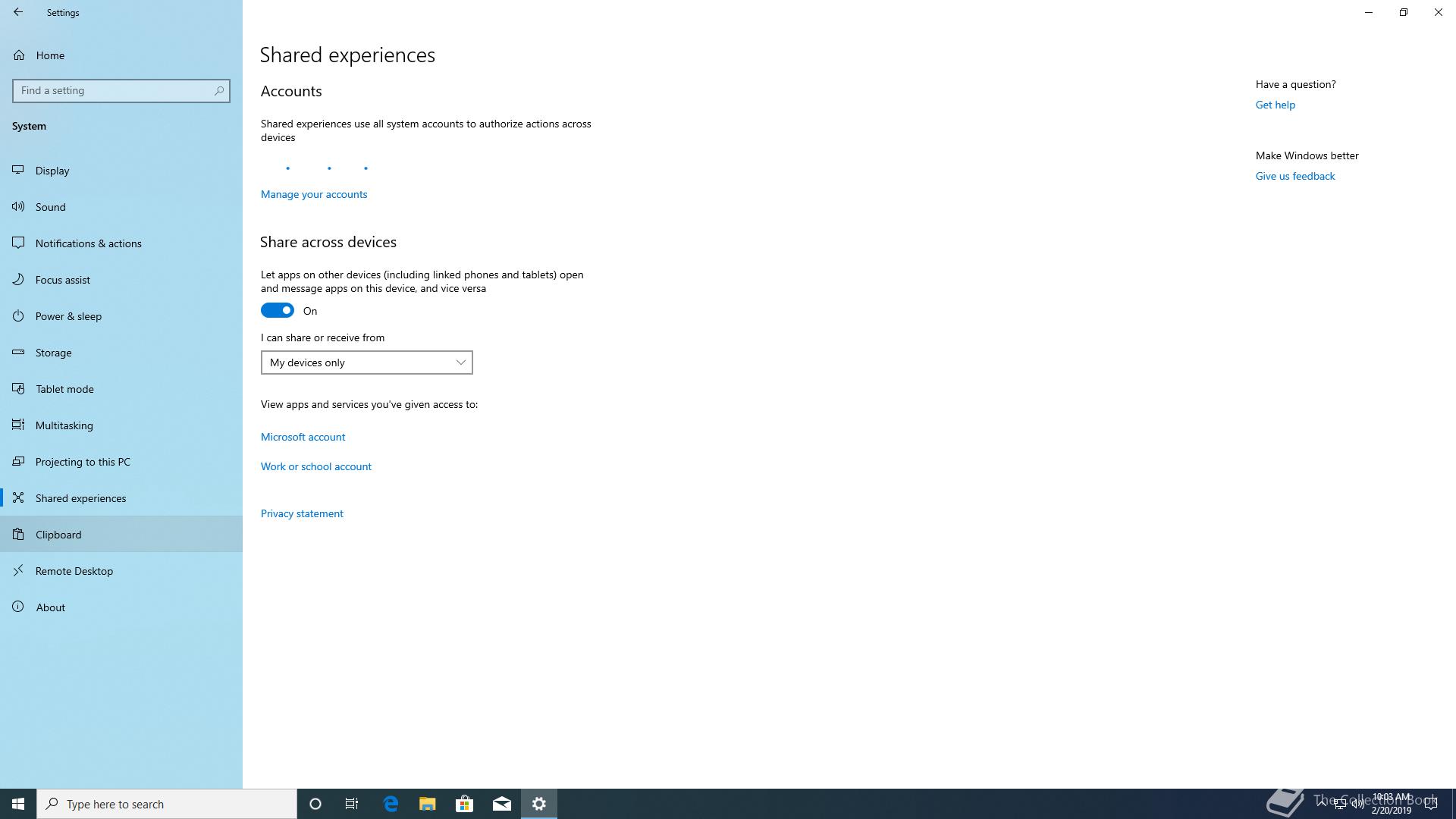Screen dimensions: 1456x819
Task: Open the My devices only dropdown
Action: coord(367,362)
